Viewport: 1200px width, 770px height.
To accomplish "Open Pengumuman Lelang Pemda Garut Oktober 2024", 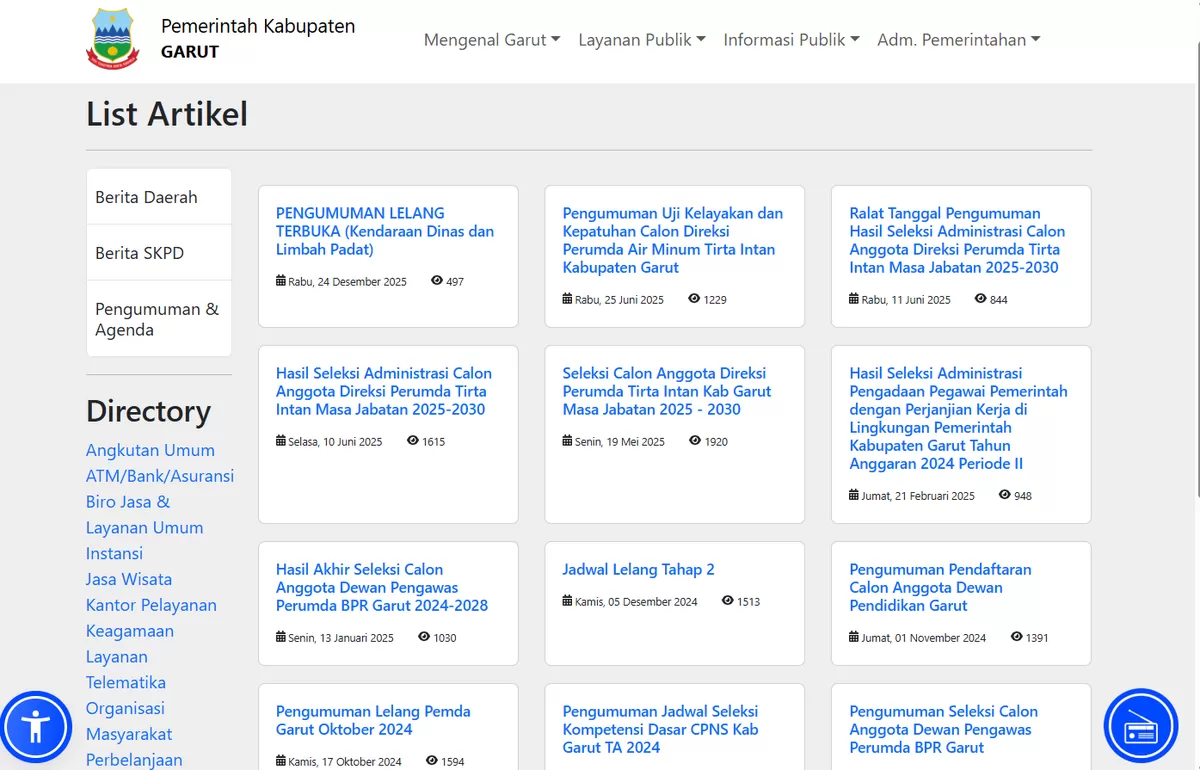I will 373,720.
